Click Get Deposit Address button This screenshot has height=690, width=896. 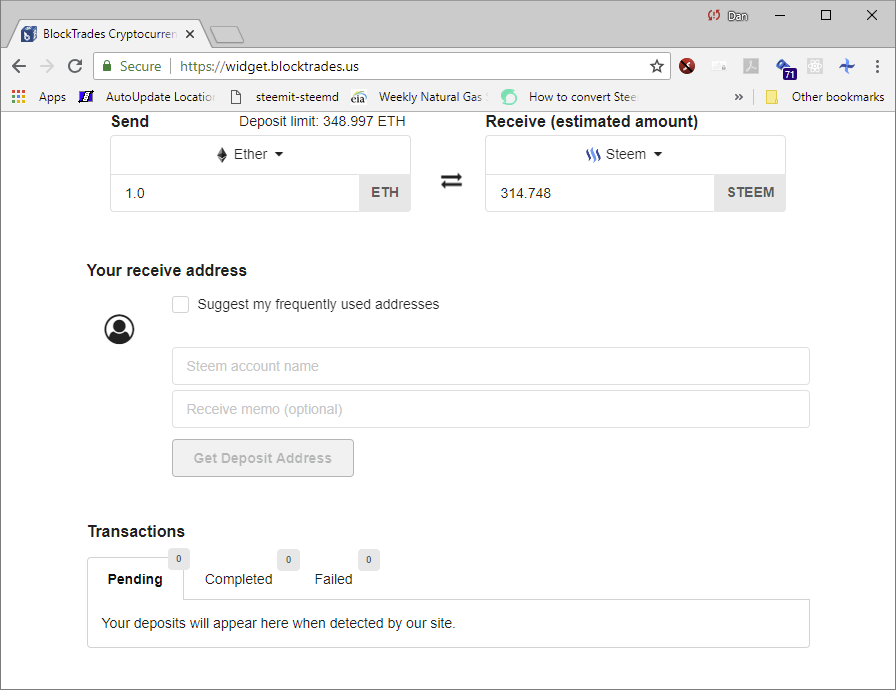(263, 458)
